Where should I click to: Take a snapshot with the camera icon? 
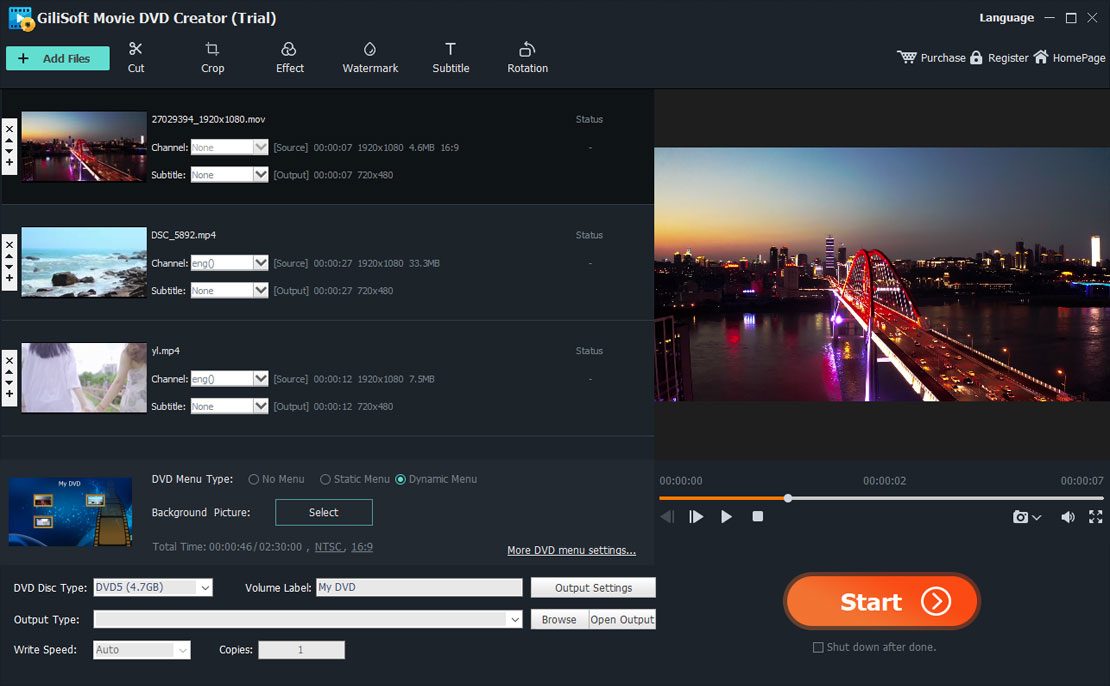[1020, 517]
